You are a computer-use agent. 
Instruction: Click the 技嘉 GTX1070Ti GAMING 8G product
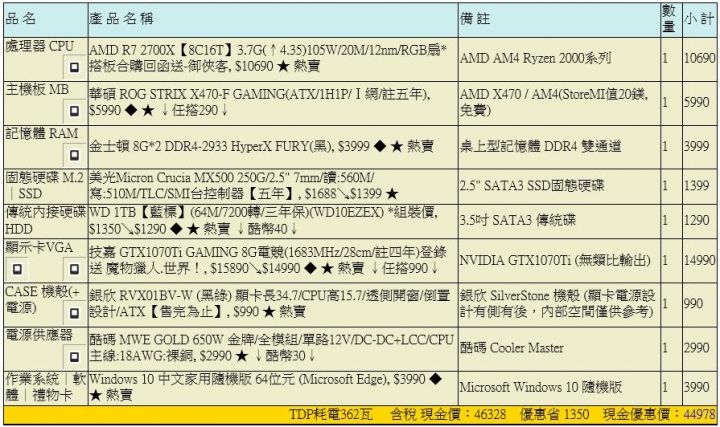pos(268,260)
